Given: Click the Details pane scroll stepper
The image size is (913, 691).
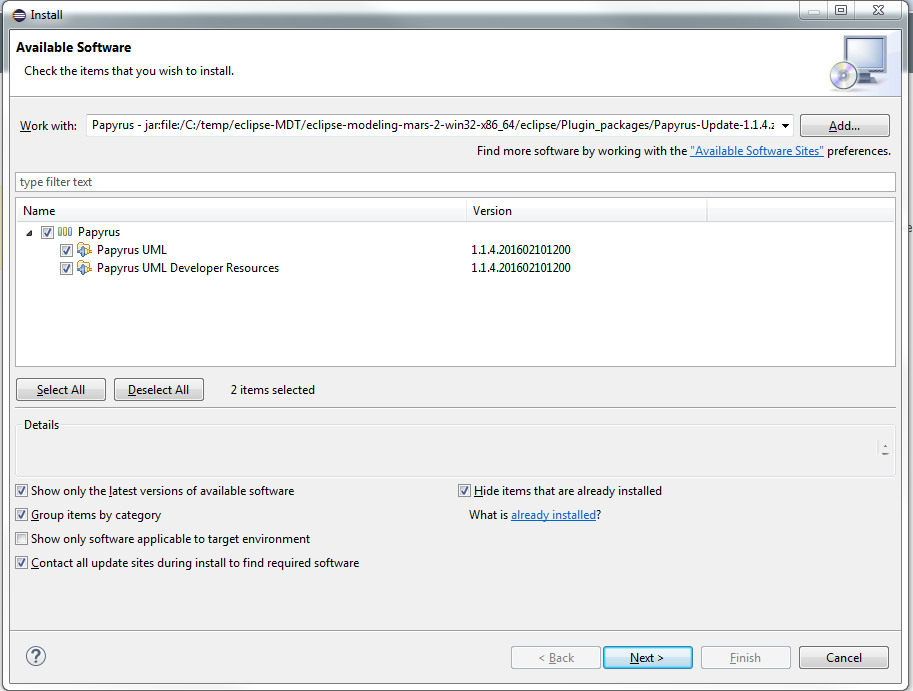Looking at the screenshot, I should (x=885, y=449).
